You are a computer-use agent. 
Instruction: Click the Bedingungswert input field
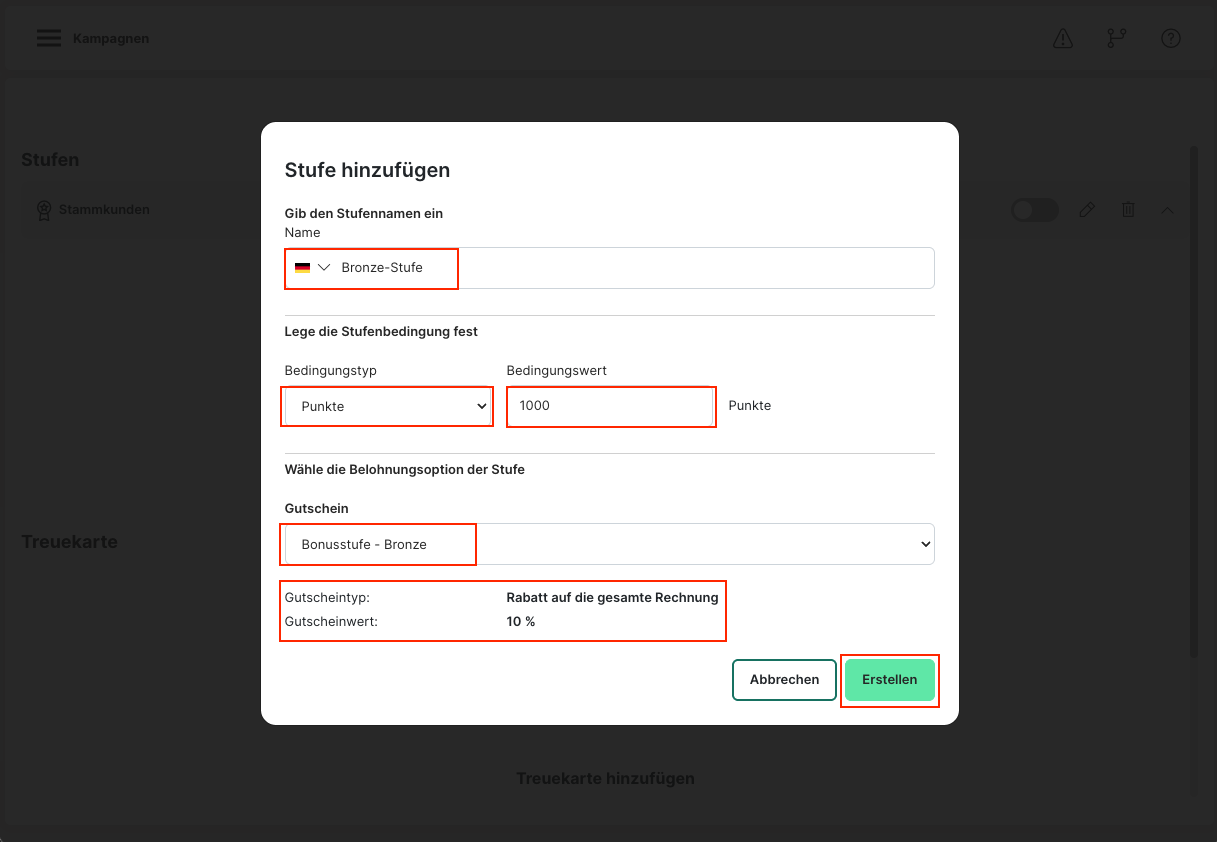point(610,407)
